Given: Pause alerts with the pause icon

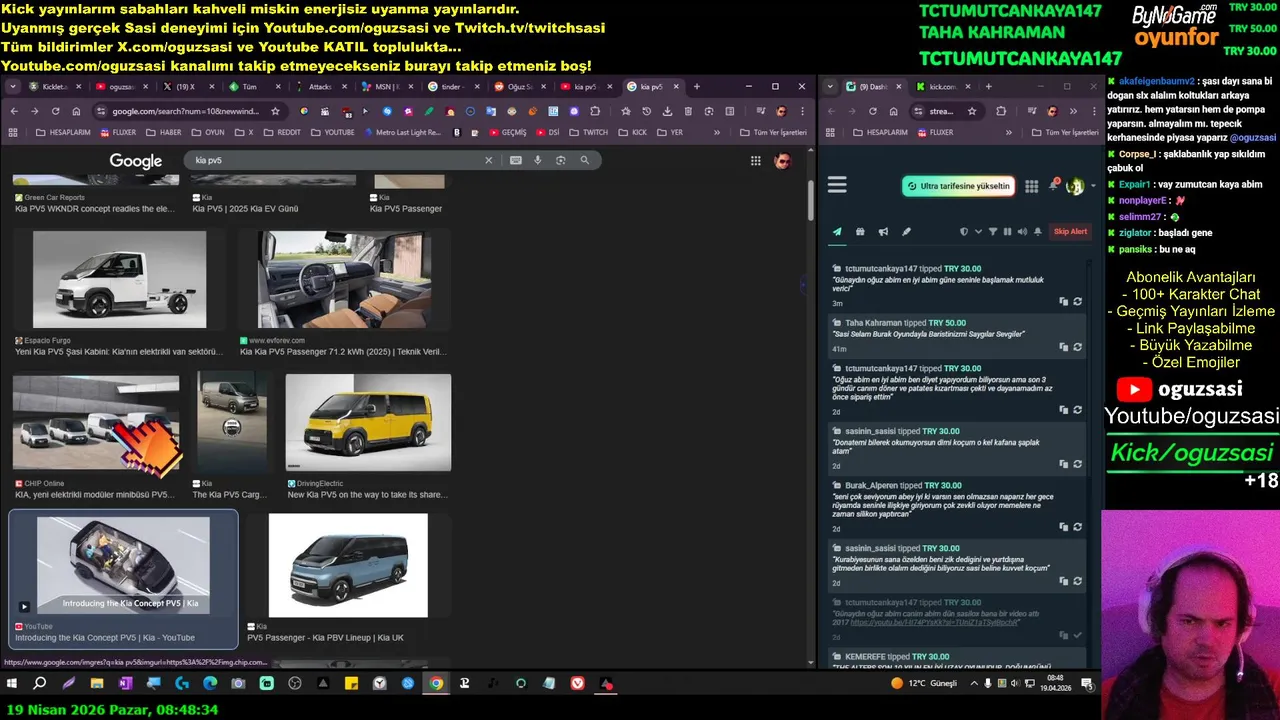Looking at the screenshot, I should click(x=1007, y=232).
